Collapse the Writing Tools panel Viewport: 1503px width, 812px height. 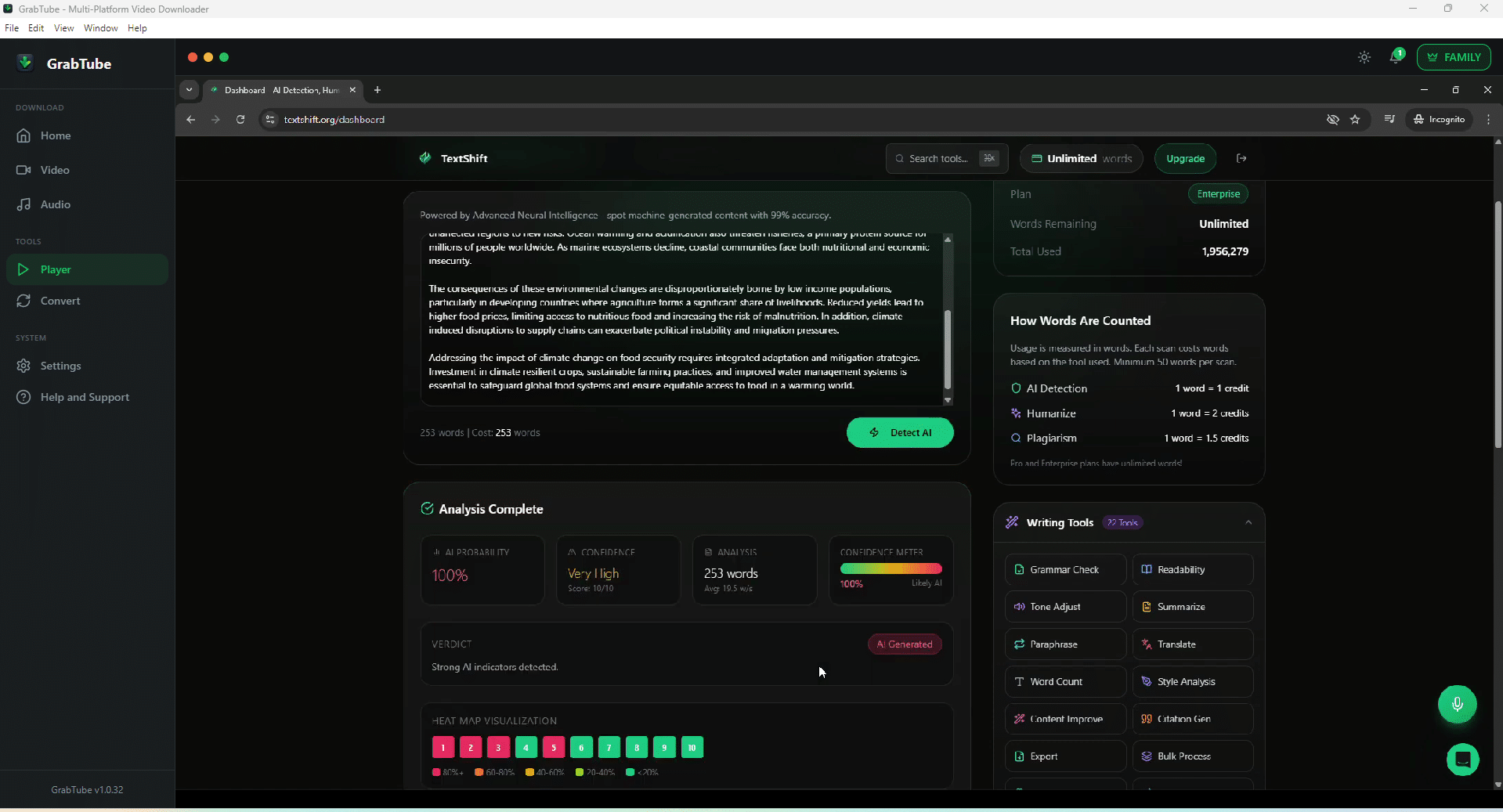(x=1248, y=522)
